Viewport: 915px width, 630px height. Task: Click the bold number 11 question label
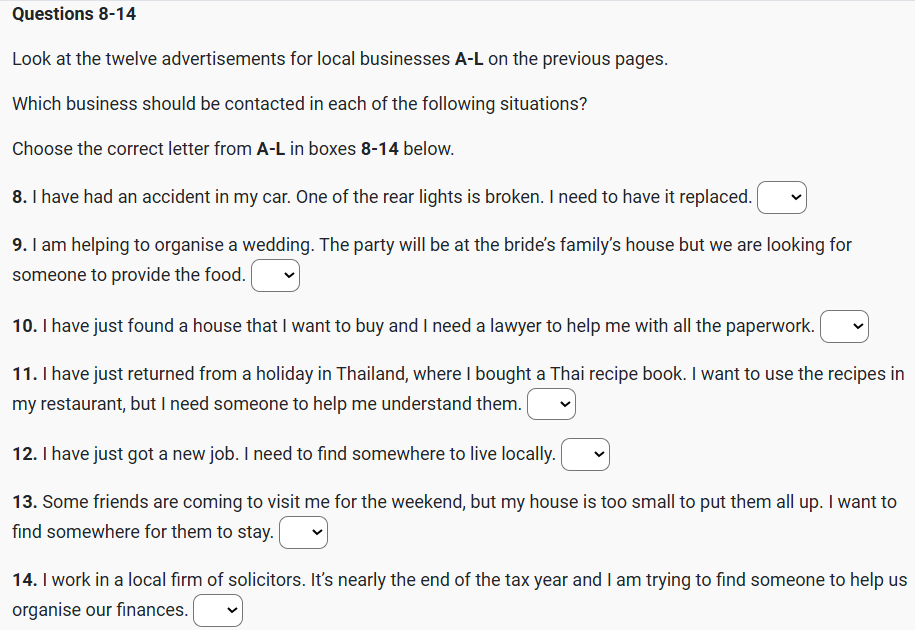(x=24, y=374)
